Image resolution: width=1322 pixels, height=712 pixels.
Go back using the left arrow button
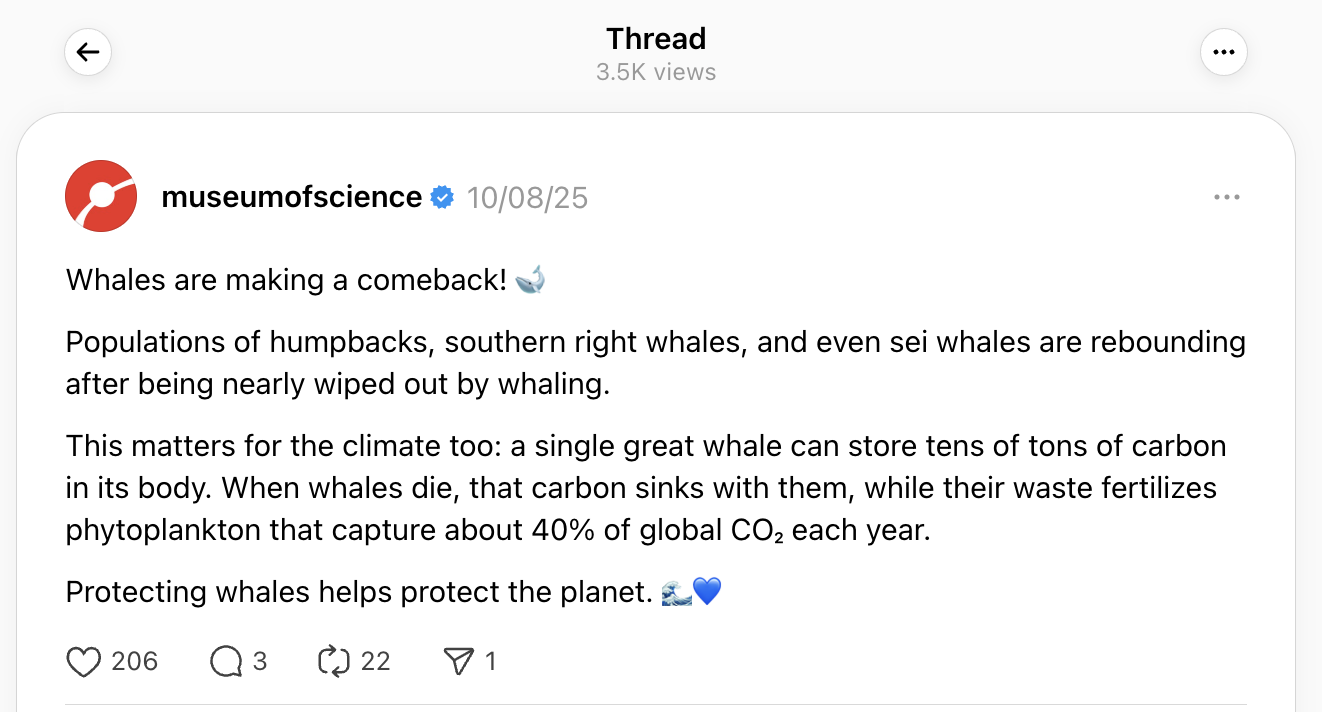point(88,52)
